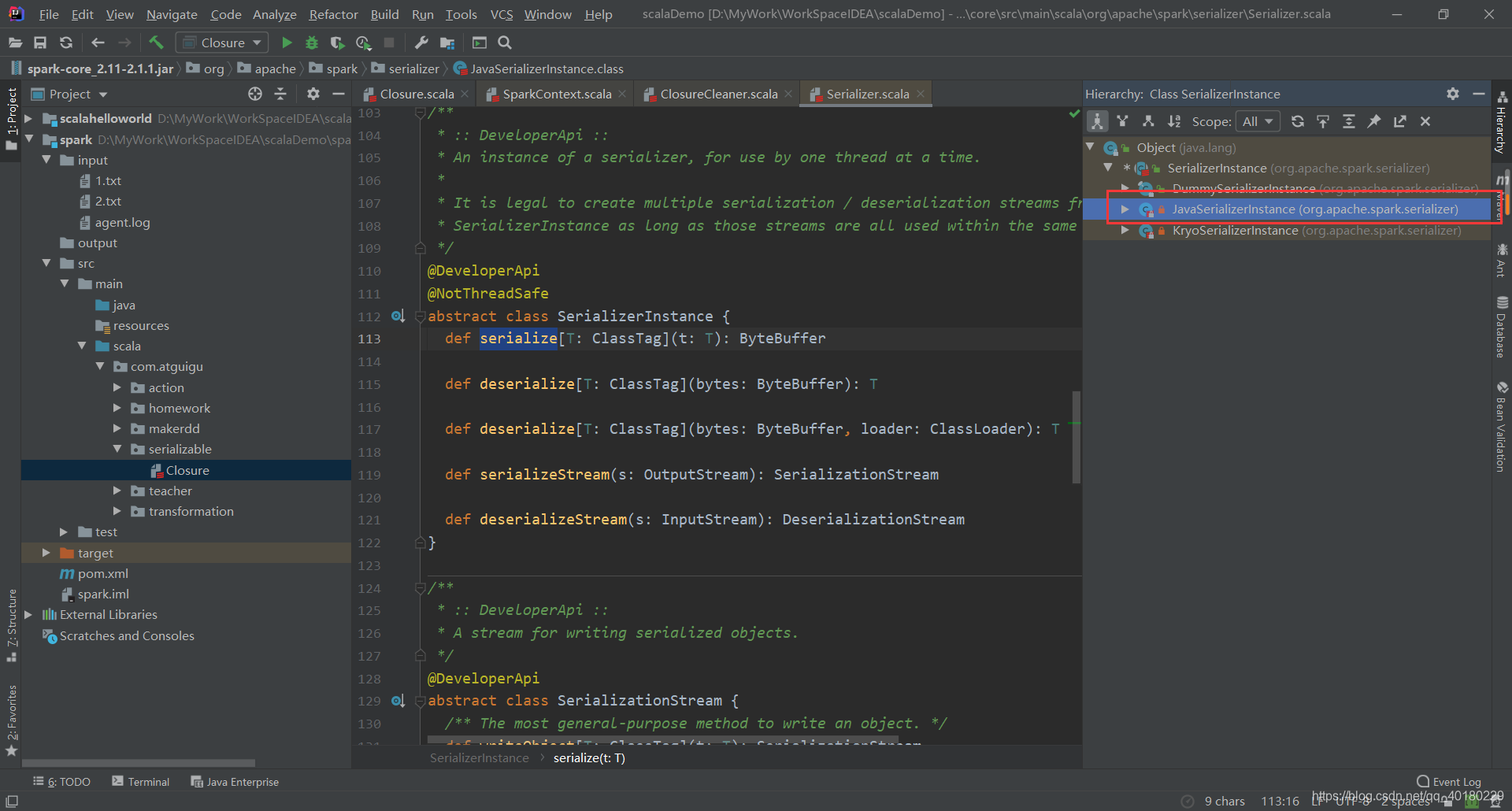1512x811 pixels.
Task: Click the gutter icon beside line 129
Action: (398, 700)
